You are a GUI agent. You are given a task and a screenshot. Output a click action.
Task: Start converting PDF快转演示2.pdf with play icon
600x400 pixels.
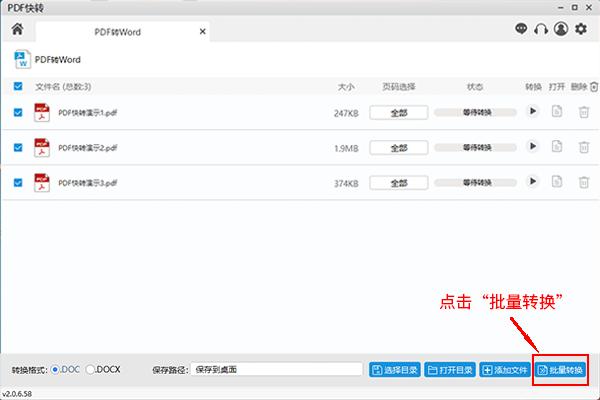(532, 146)
